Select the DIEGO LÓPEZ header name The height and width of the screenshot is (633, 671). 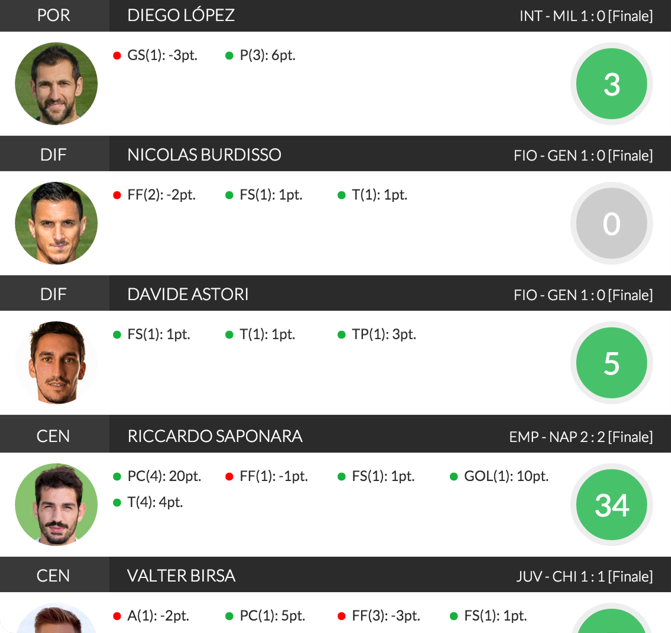click(181, 15)
